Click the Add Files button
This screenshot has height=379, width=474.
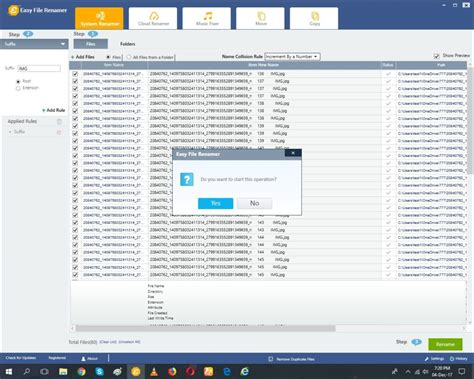click(83, 57)
